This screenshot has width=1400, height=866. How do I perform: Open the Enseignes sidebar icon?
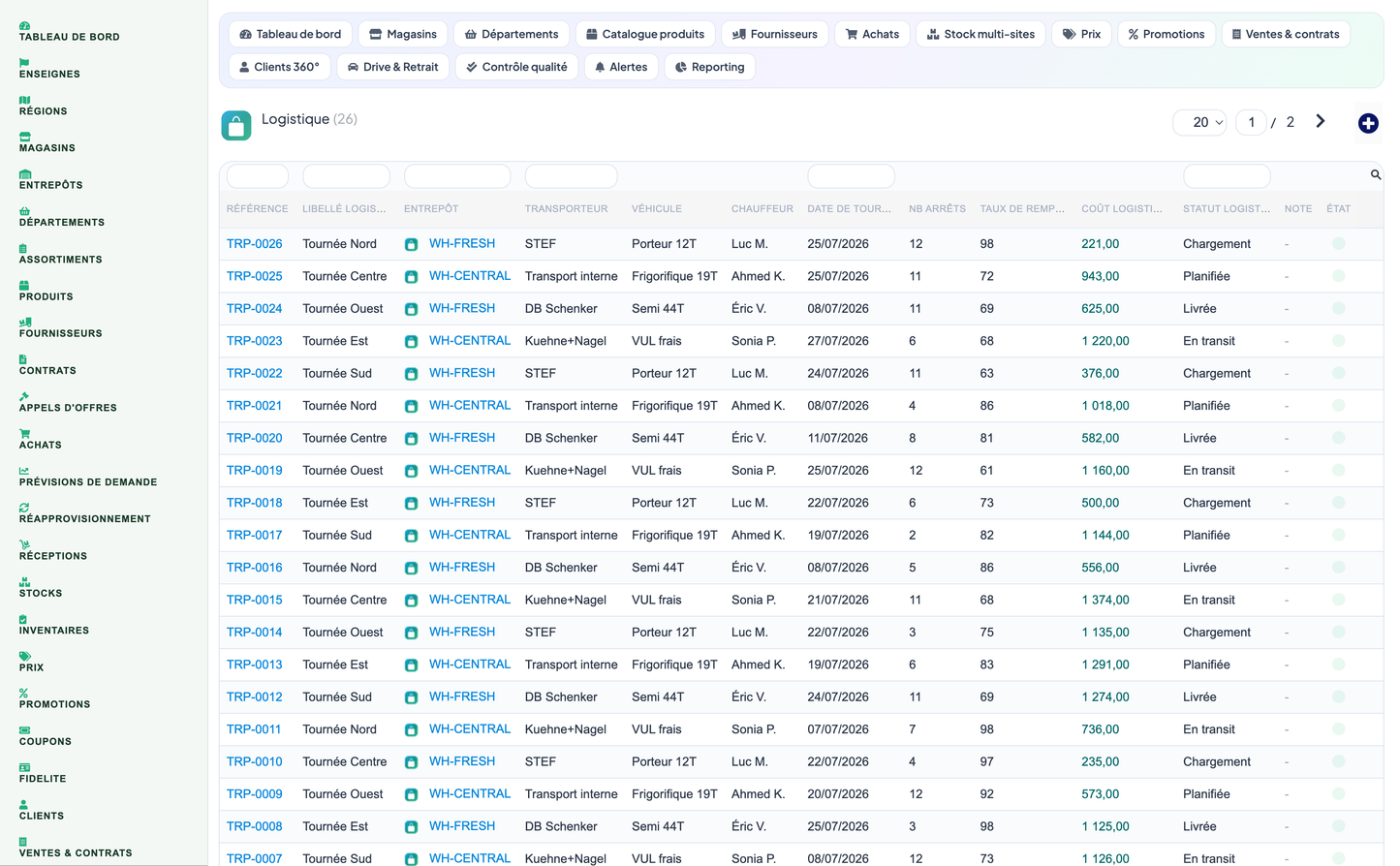[x=24, y=62]
